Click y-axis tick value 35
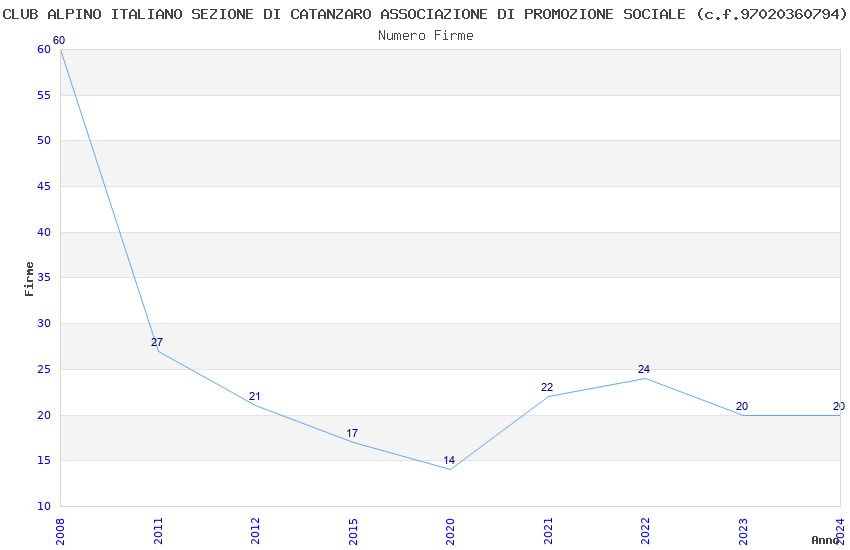 (x=44, y=277)
